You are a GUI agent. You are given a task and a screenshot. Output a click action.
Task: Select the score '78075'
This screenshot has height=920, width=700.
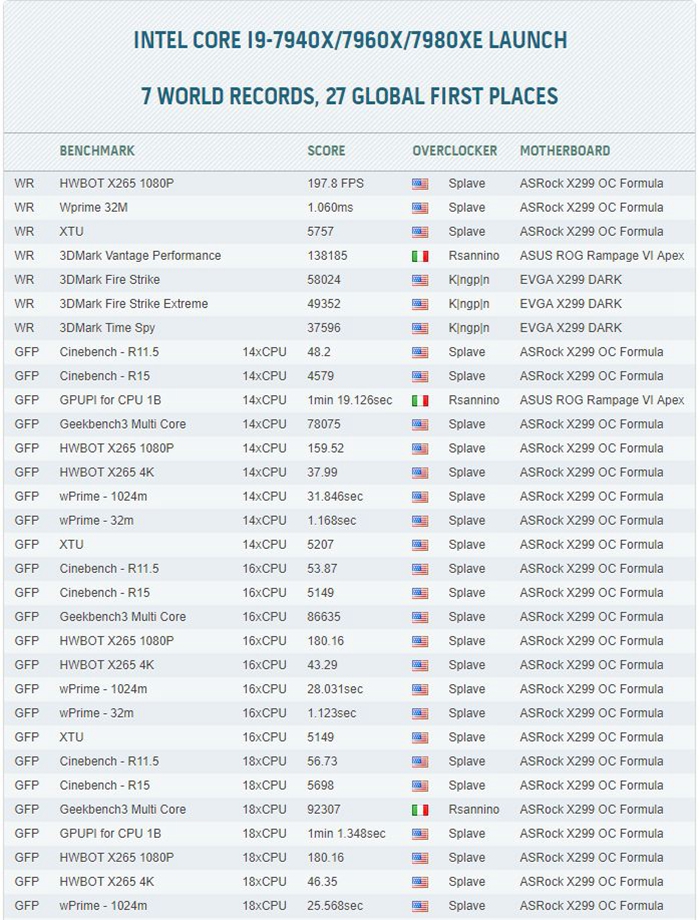tap(324, 424)
